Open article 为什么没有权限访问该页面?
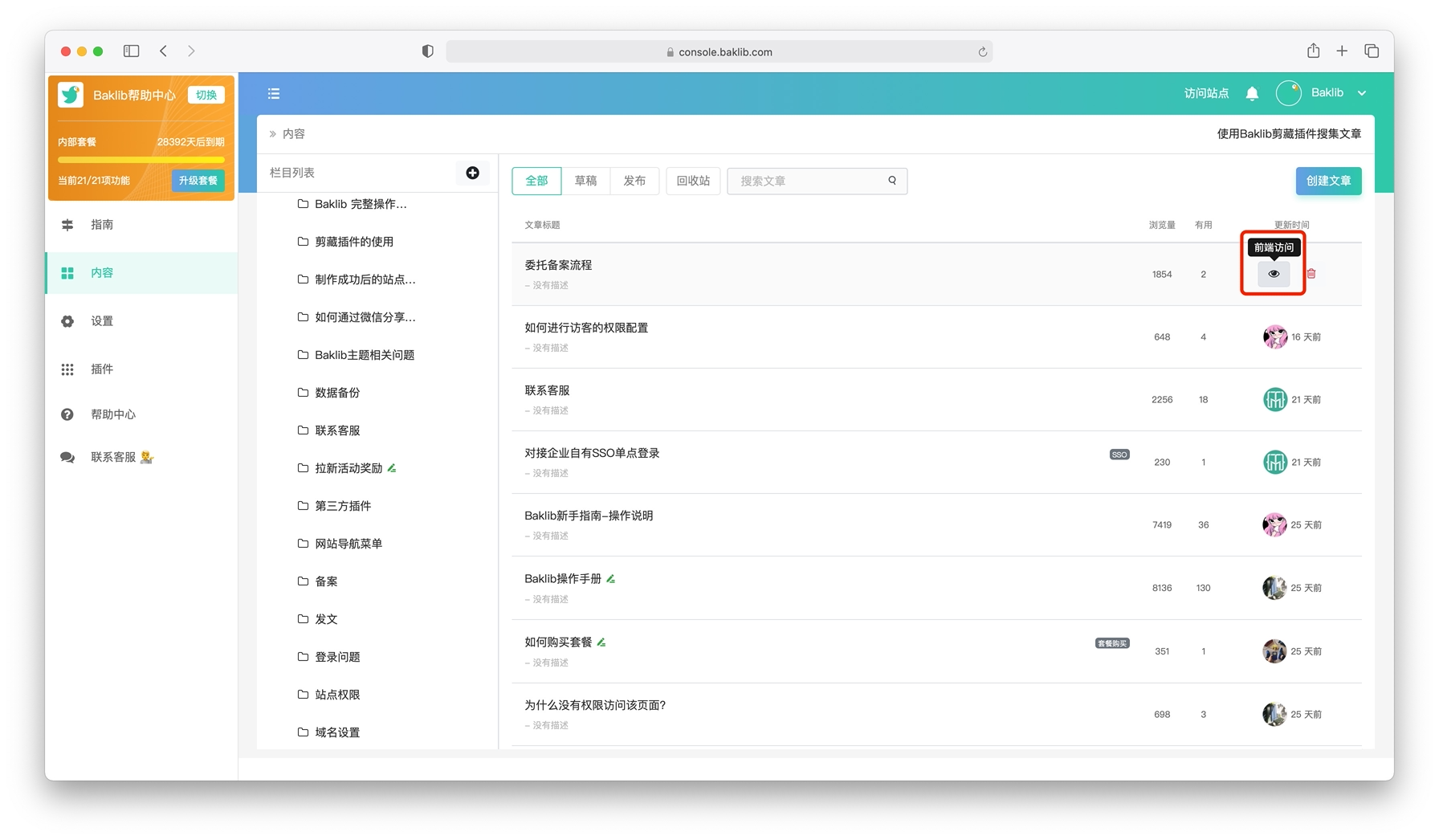1439x840 pixels. [595, 705]
